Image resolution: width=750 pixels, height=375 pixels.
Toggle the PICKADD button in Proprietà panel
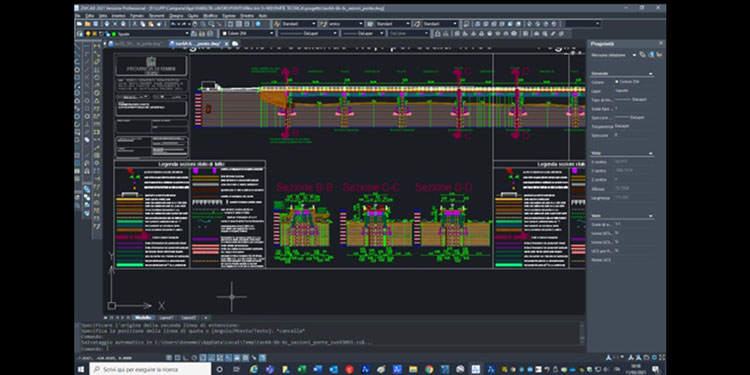click(642, 55)
